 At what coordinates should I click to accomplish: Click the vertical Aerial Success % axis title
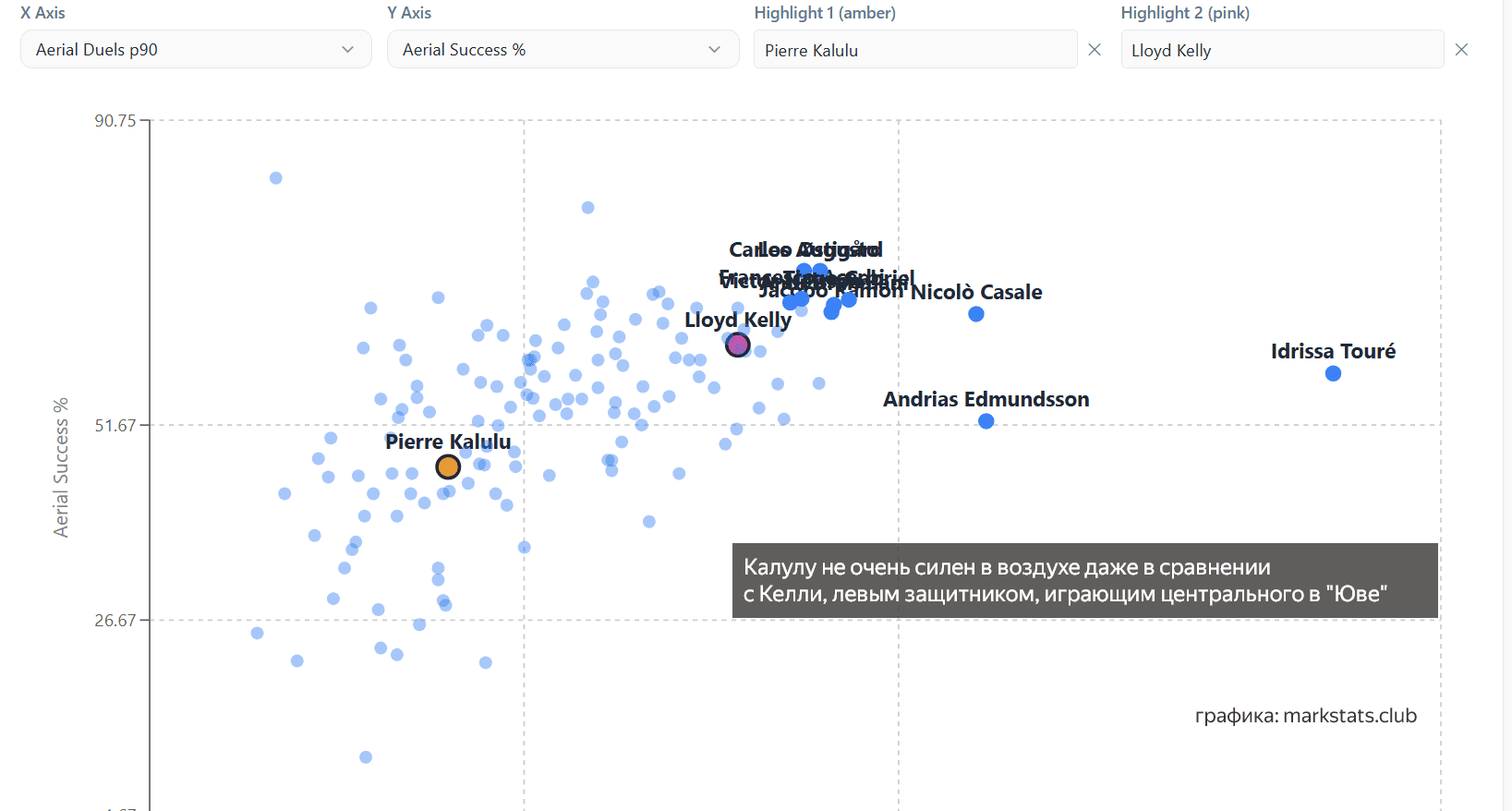pos(61,467)
